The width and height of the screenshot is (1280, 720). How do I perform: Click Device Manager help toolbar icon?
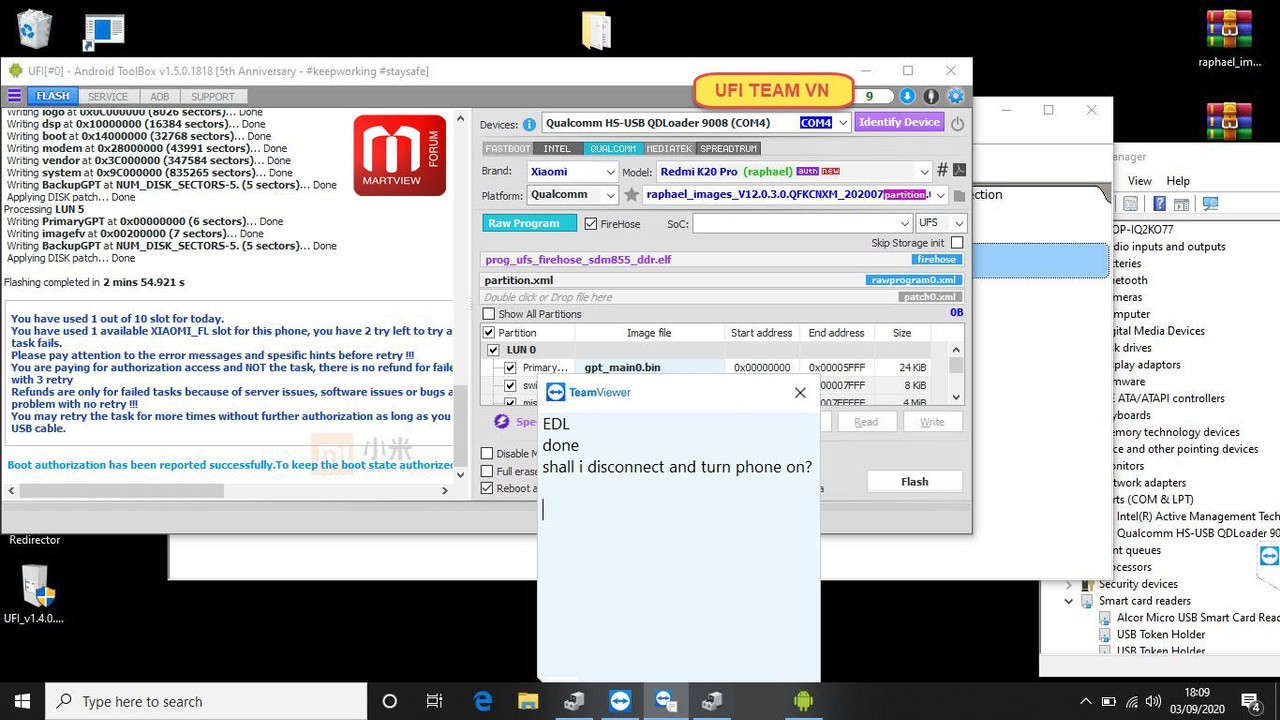click(x=1159, y=204)
